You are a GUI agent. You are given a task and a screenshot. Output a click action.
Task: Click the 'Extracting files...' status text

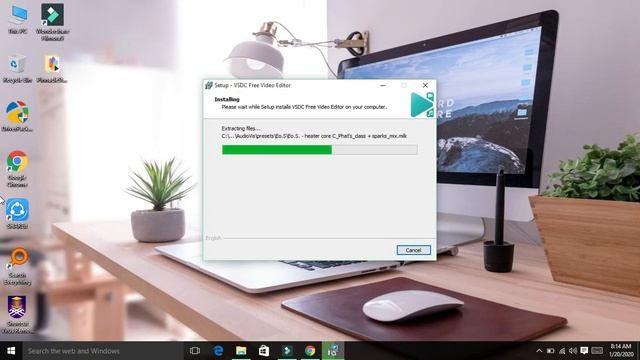click(x=240, y=128)
